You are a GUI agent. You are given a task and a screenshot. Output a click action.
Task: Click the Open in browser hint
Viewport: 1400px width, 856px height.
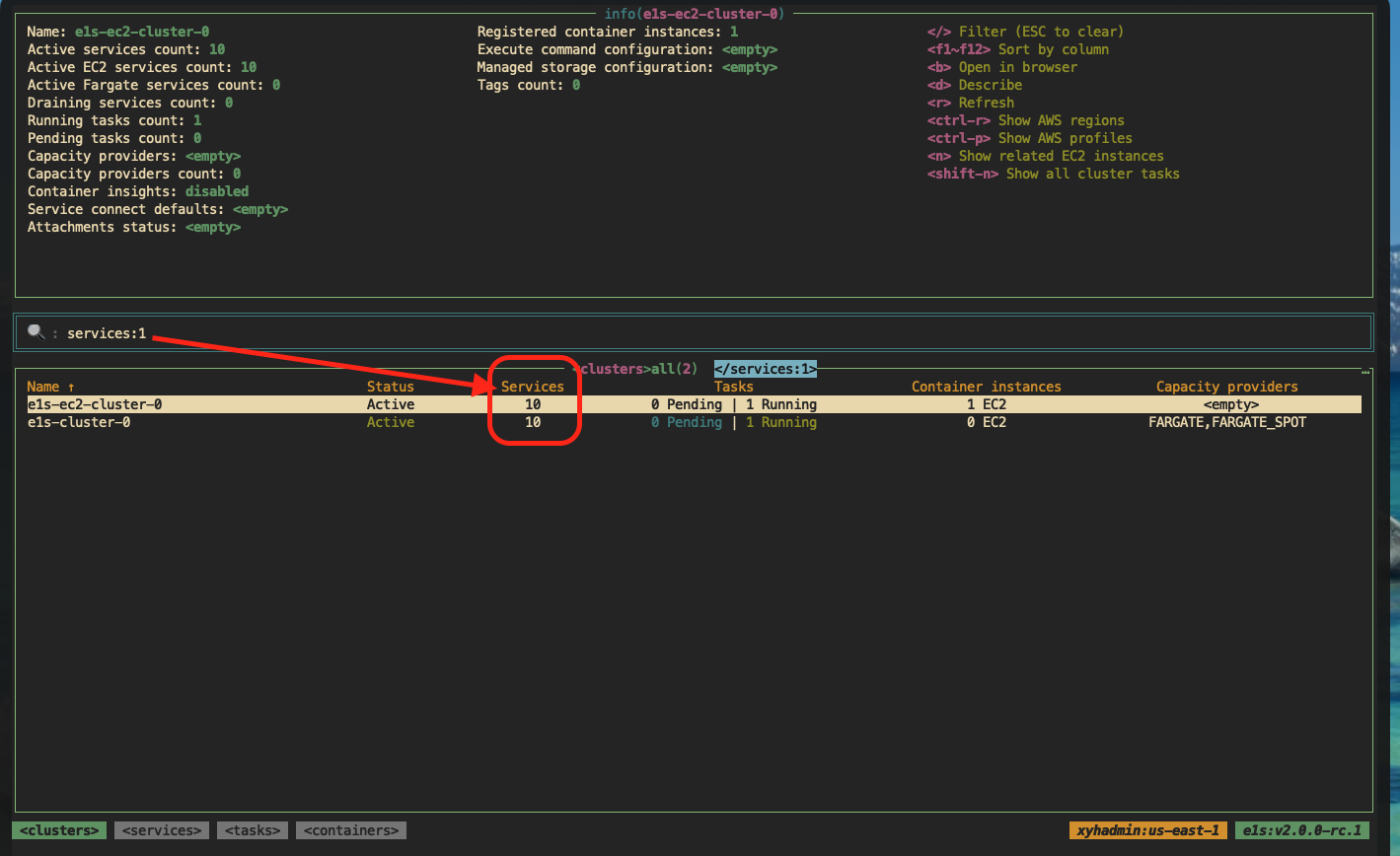[x=1002, y=67]
